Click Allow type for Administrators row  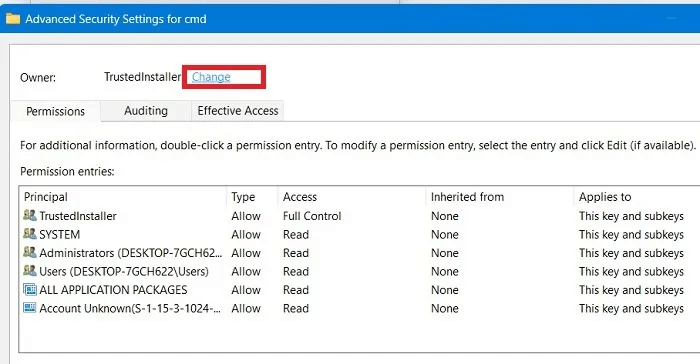pyautogui.click(x=246, y=253)
